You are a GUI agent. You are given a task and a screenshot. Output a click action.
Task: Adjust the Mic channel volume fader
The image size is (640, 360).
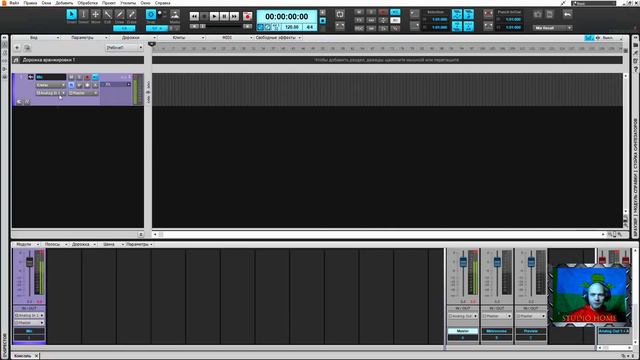point(29,262)
